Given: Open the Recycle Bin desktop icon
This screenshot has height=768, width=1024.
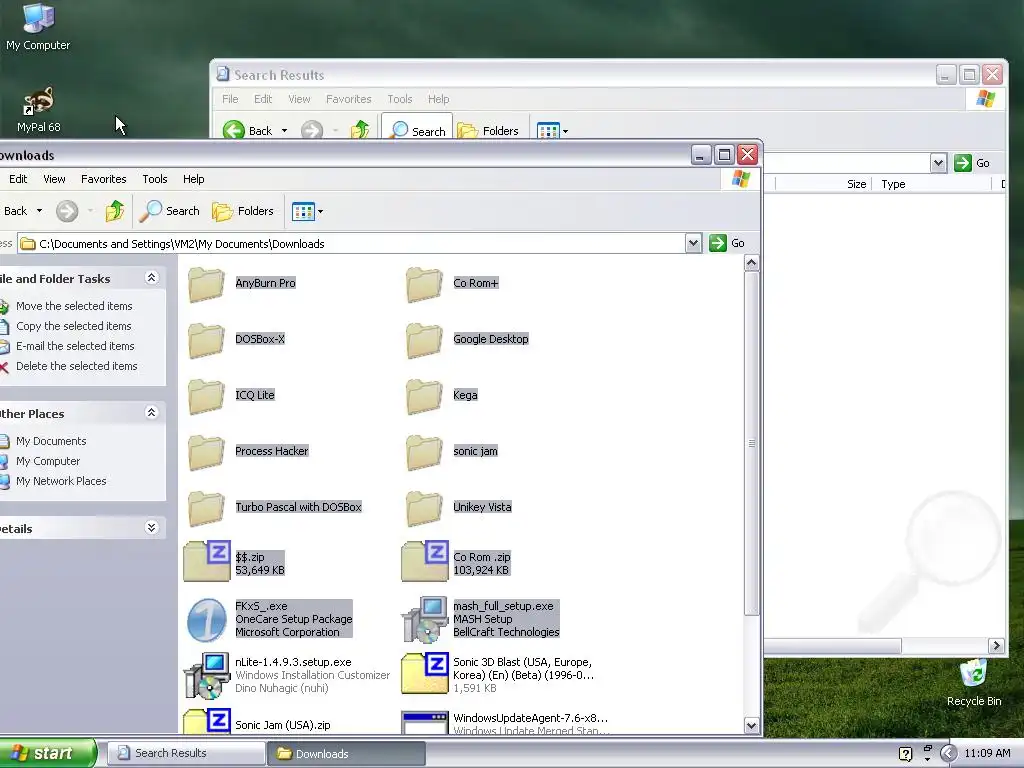Looking at the screenshot, I should [974, 674].
